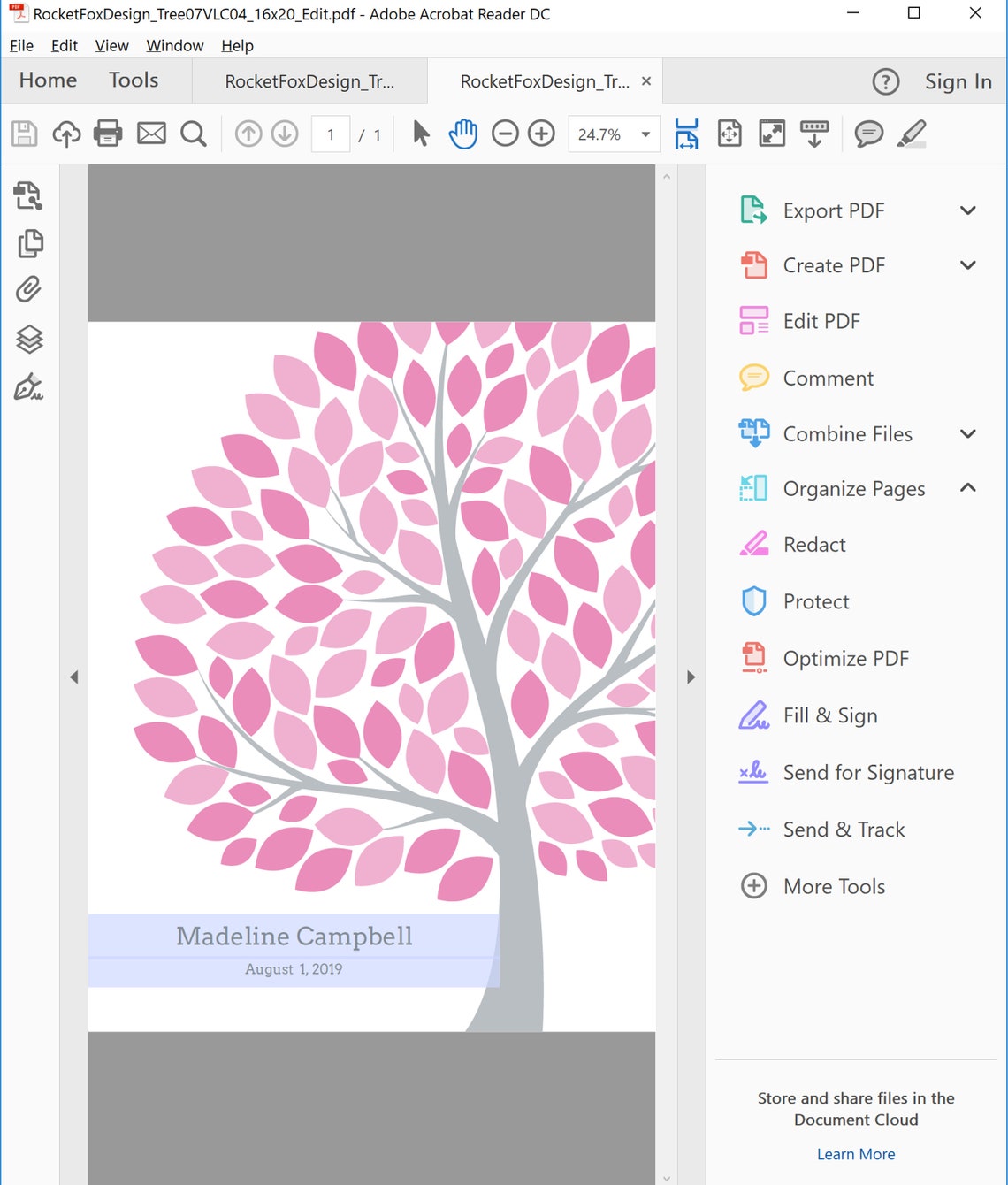Collapse right tools pane arrow
Image resolution: width=1008 pixels, height=1185 pixels.
click(x=691, y=677)
